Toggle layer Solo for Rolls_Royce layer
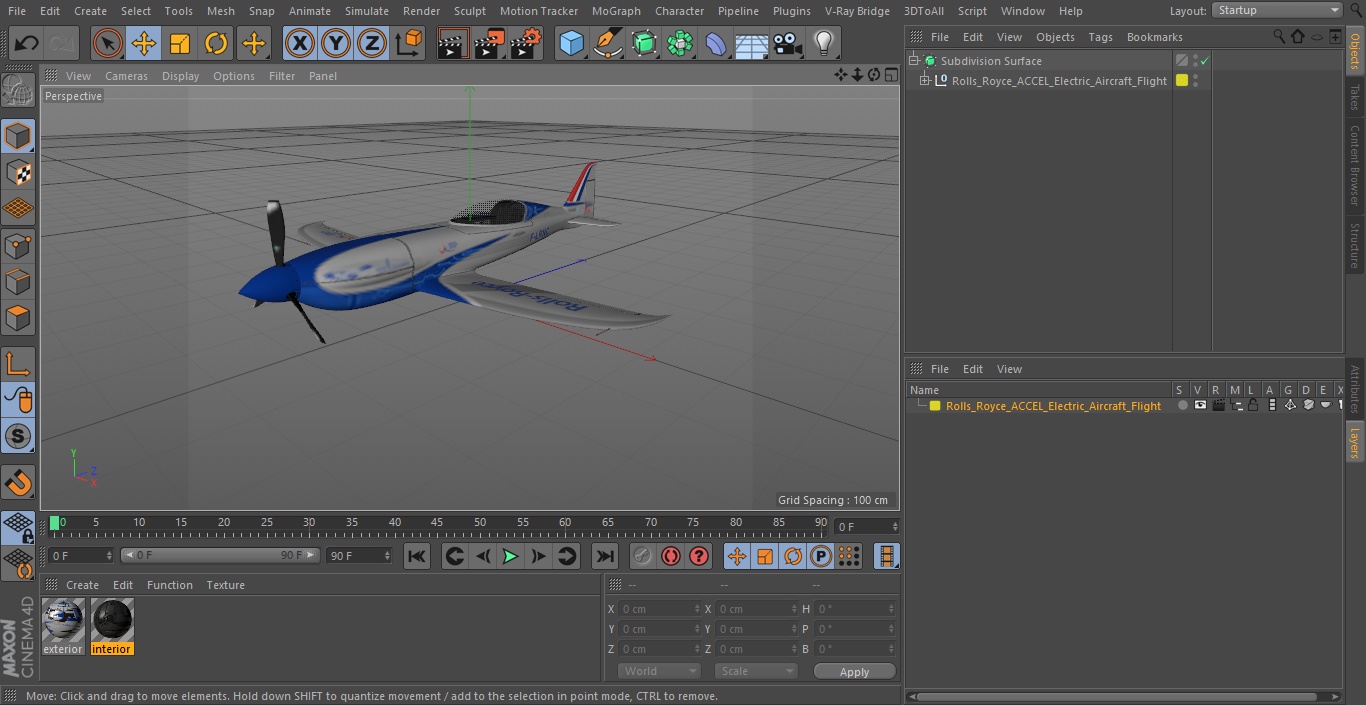Viewport: 1366px width, 705px height. click(1182, 406)
